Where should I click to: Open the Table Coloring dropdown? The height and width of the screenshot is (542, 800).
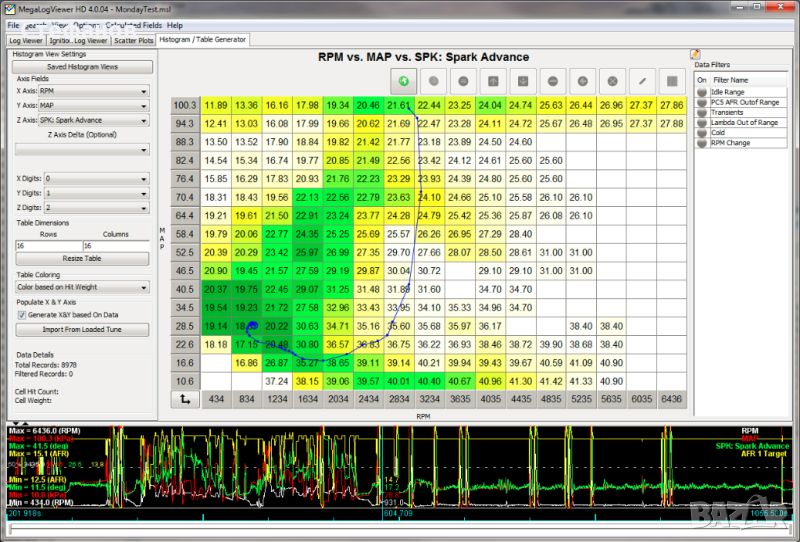(82, 287)
